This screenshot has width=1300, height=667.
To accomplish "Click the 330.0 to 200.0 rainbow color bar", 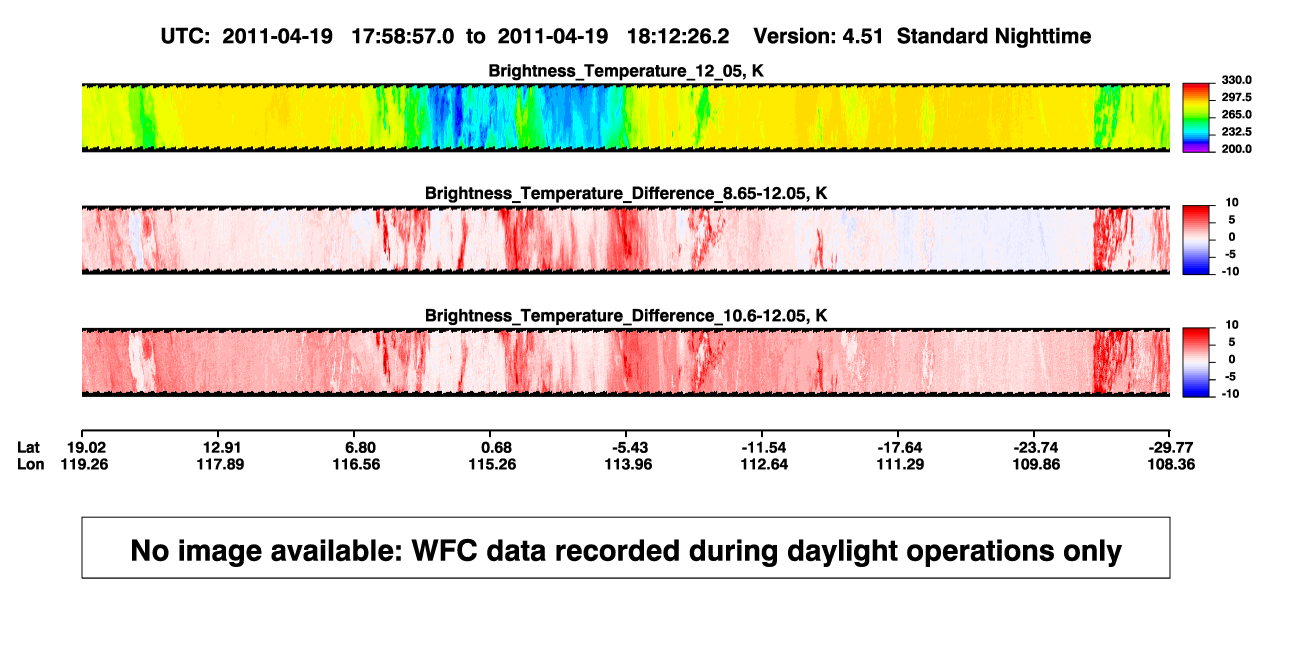I will click(1197, 117).
